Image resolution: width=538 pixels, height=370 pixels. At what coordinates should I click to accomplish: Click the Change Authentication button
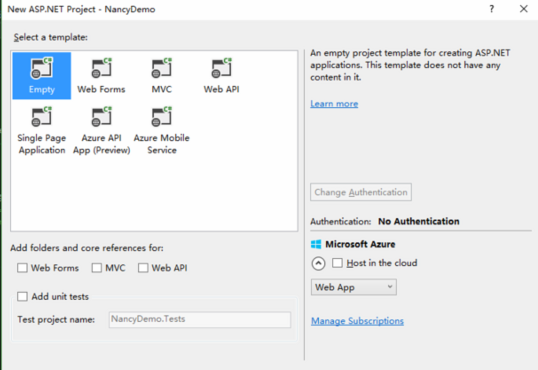(361, 192)
